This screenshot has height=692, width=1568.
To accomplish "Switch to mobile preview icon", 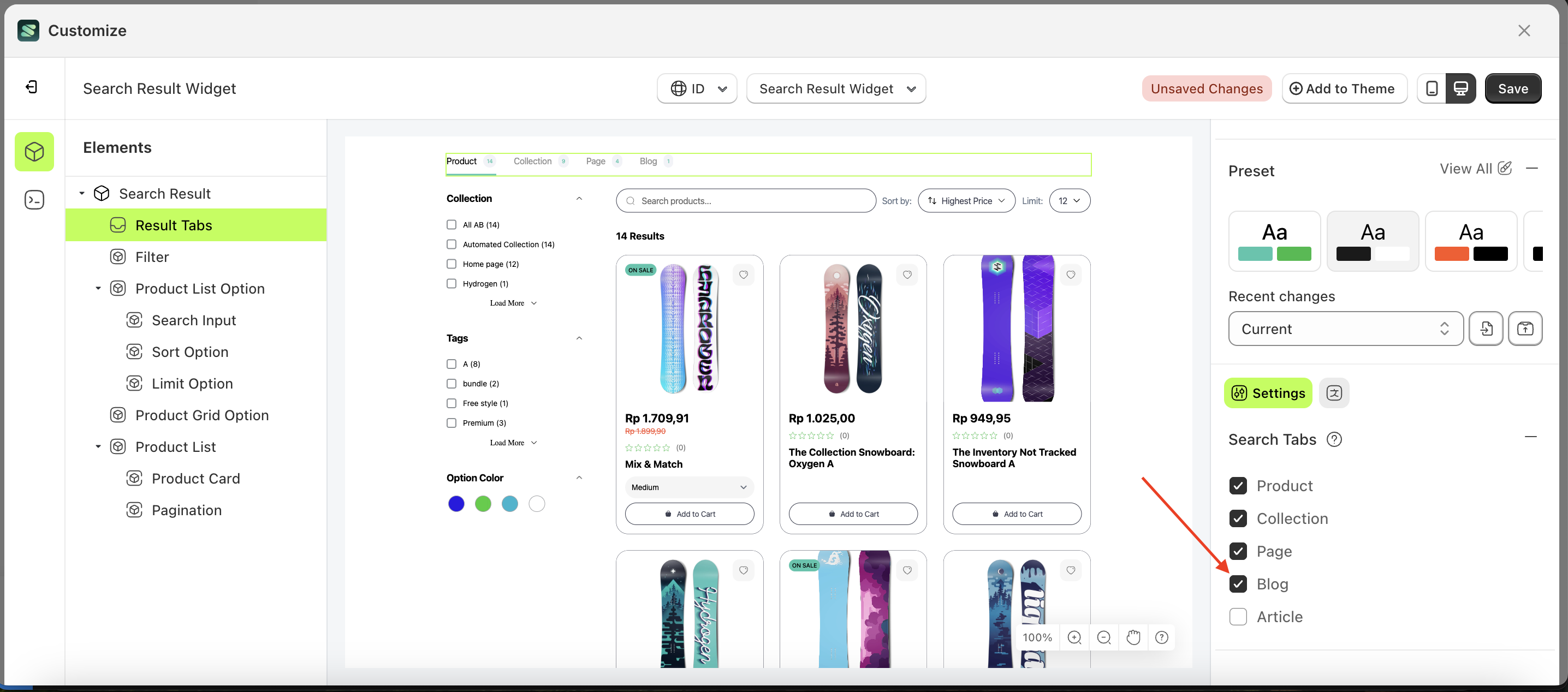I will (1432, 88).
